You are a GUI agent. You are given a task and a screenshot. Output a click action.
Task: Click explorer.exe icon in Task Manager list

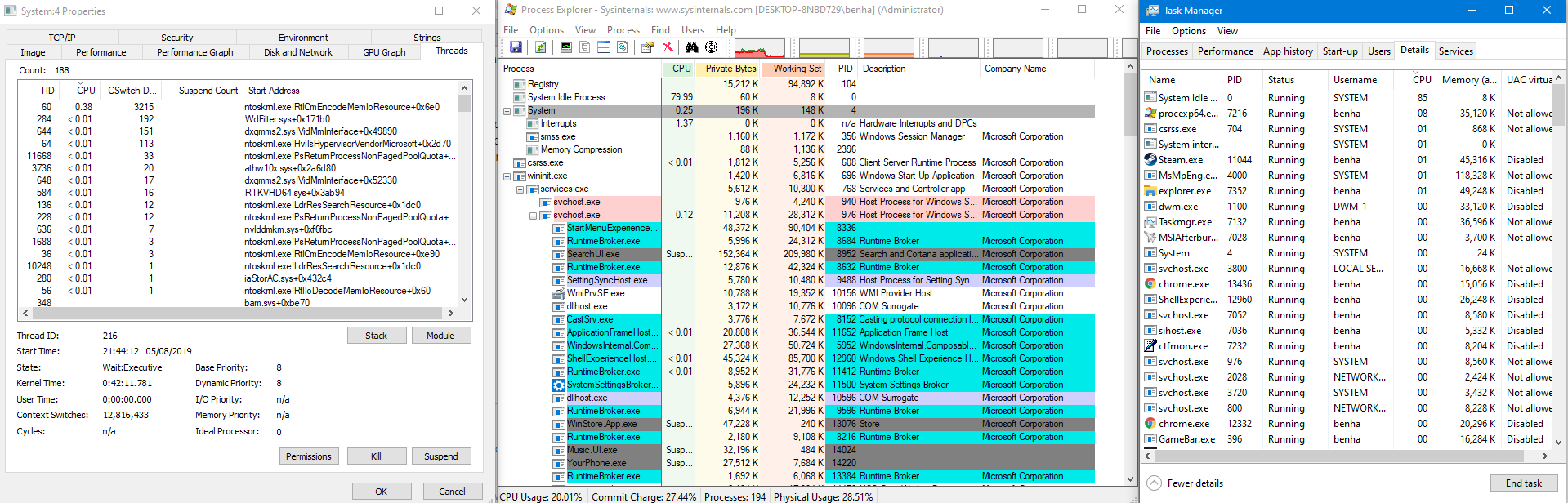(1150, 191)
